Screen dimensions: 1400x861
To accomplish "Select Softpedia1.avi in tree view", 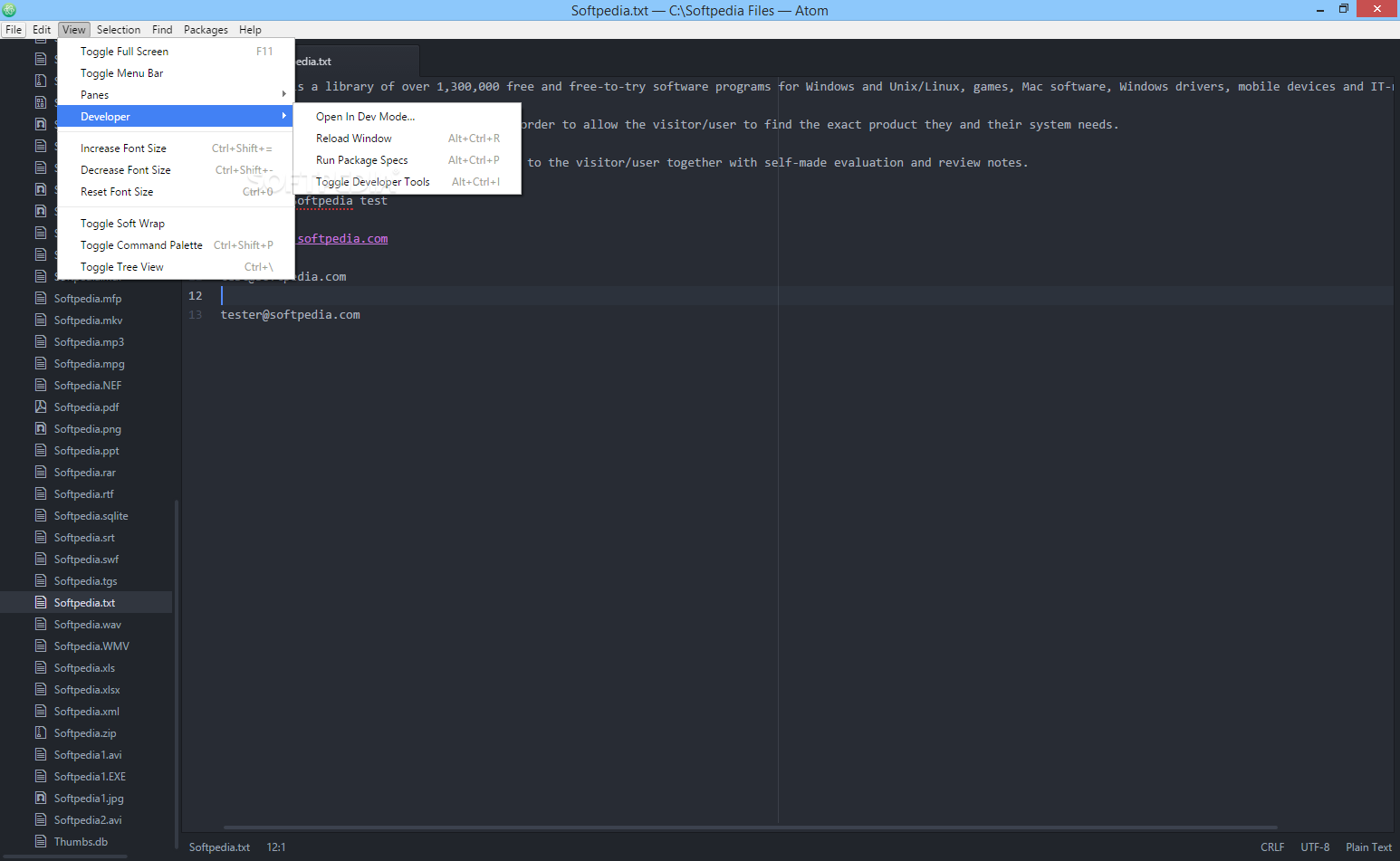I will [x=88, y=755].
